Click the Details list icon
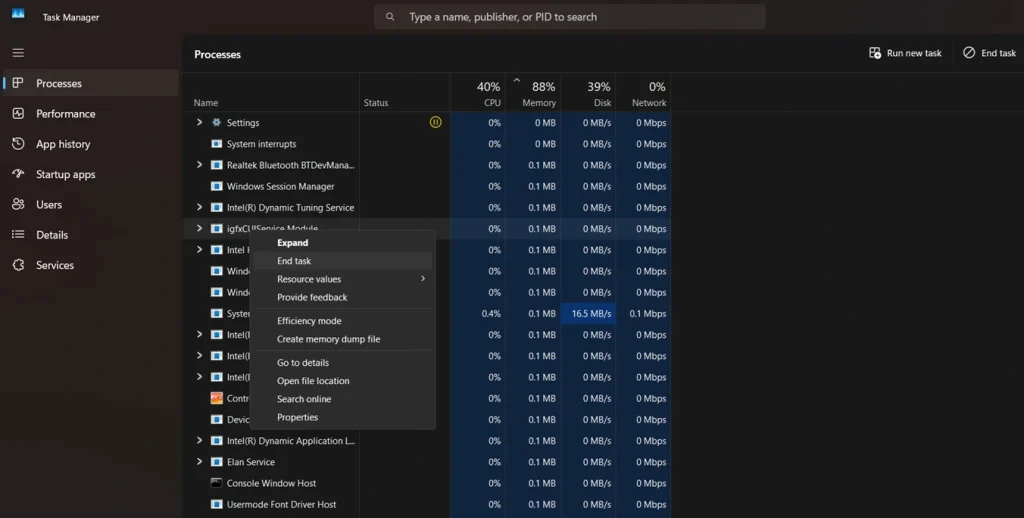This screenshot has width=1024, height=518. 18,235
